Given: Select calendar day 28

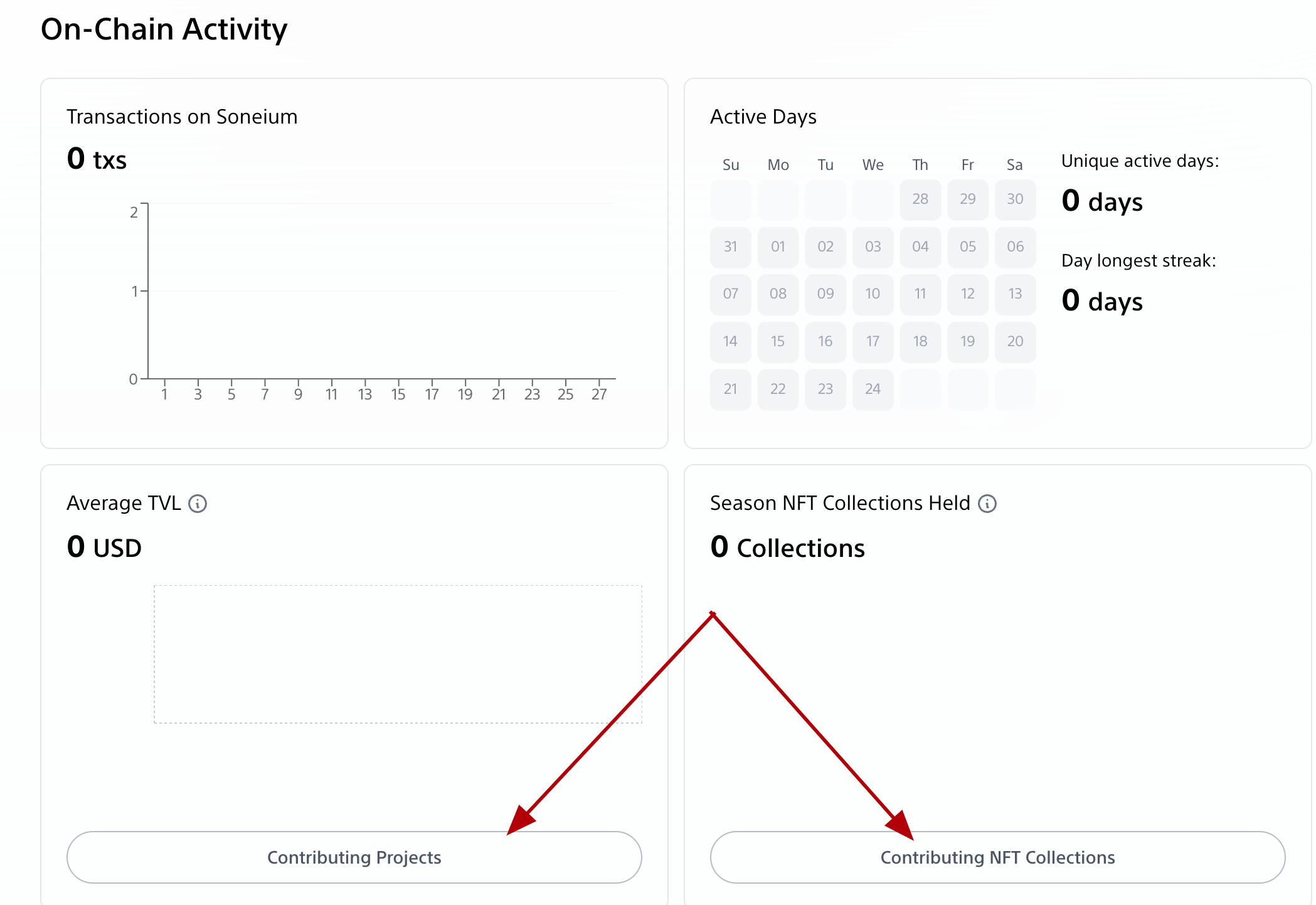Looking at the screenshot, I should [x=920, y=199].
